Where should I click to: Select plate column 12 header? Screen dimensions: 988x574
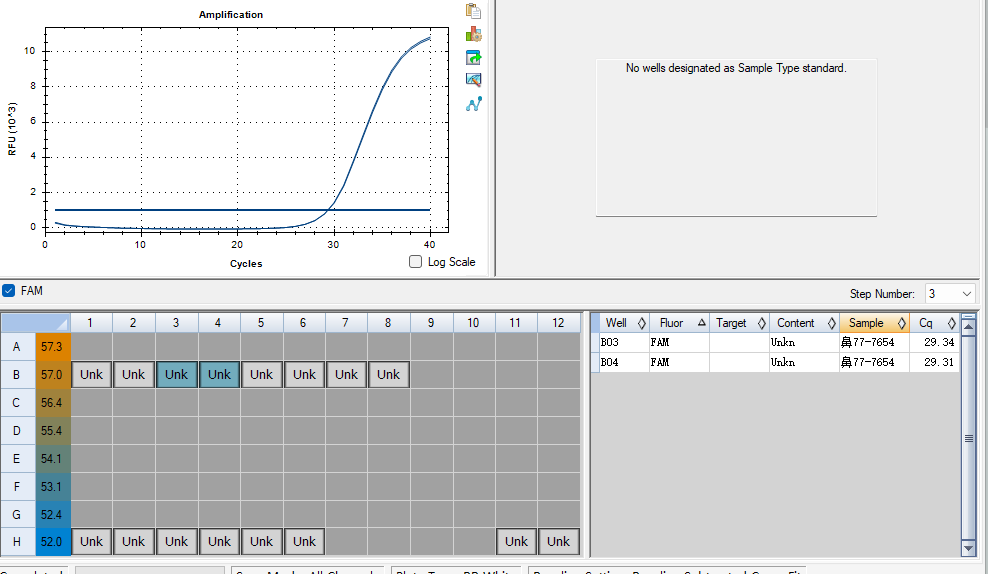pos(558,323)
